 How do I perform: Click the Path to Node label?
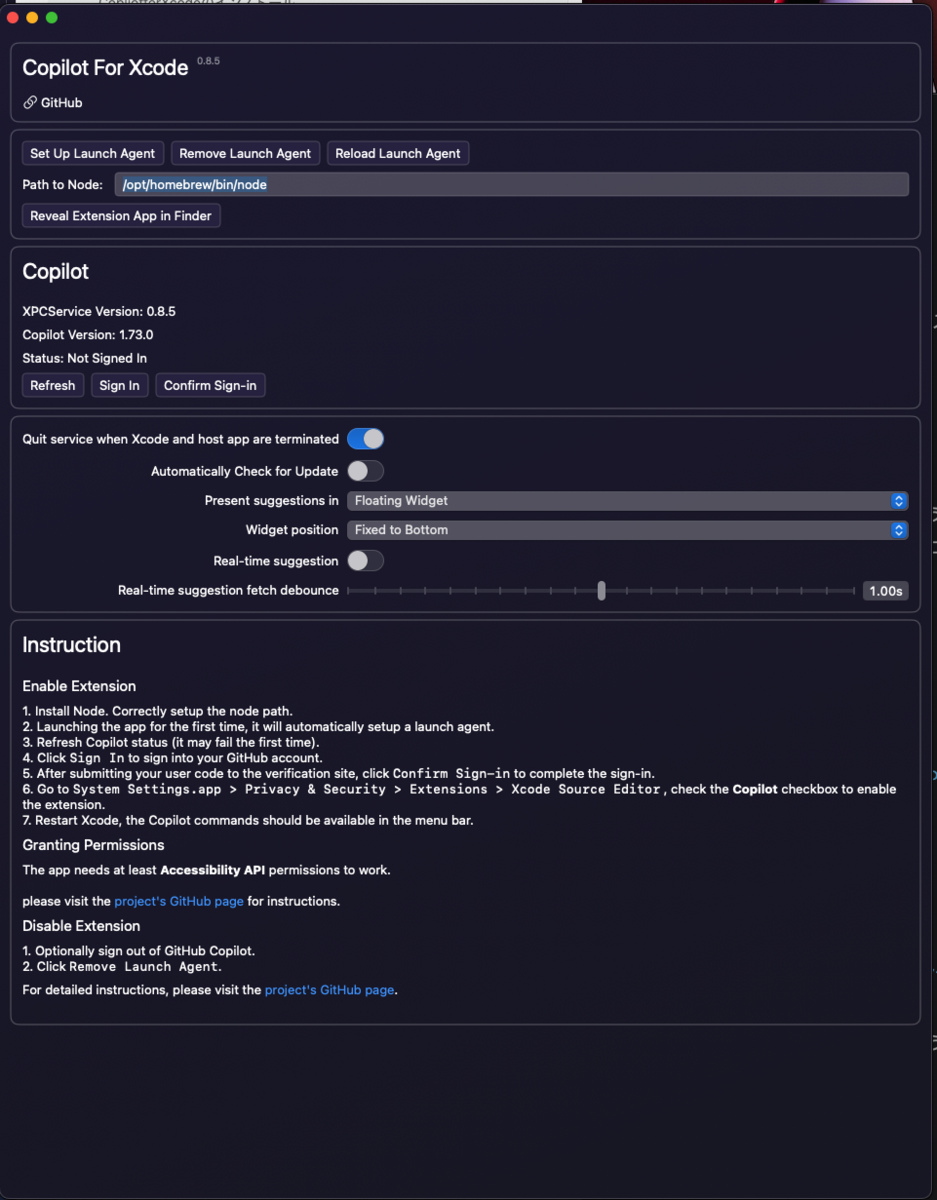click(63, 184)
